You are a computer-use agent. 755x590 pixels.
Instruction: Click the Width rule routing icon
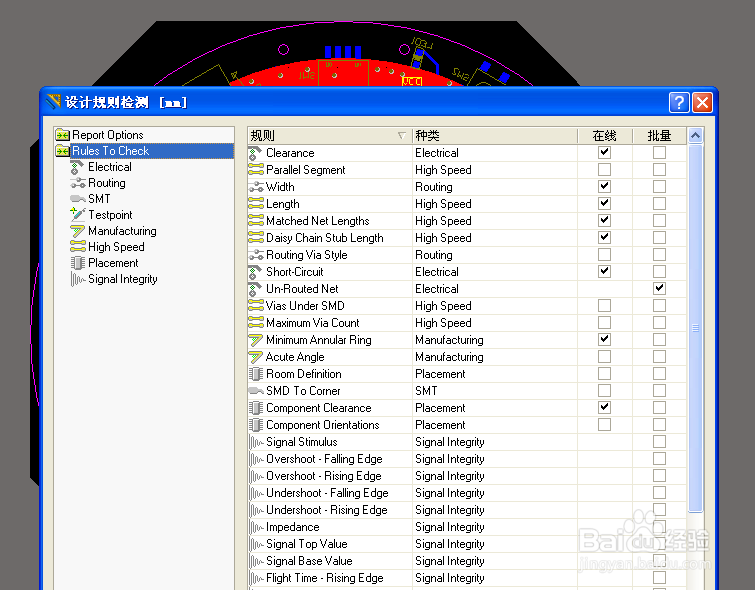pyautogui.click(x=256, y=187)
